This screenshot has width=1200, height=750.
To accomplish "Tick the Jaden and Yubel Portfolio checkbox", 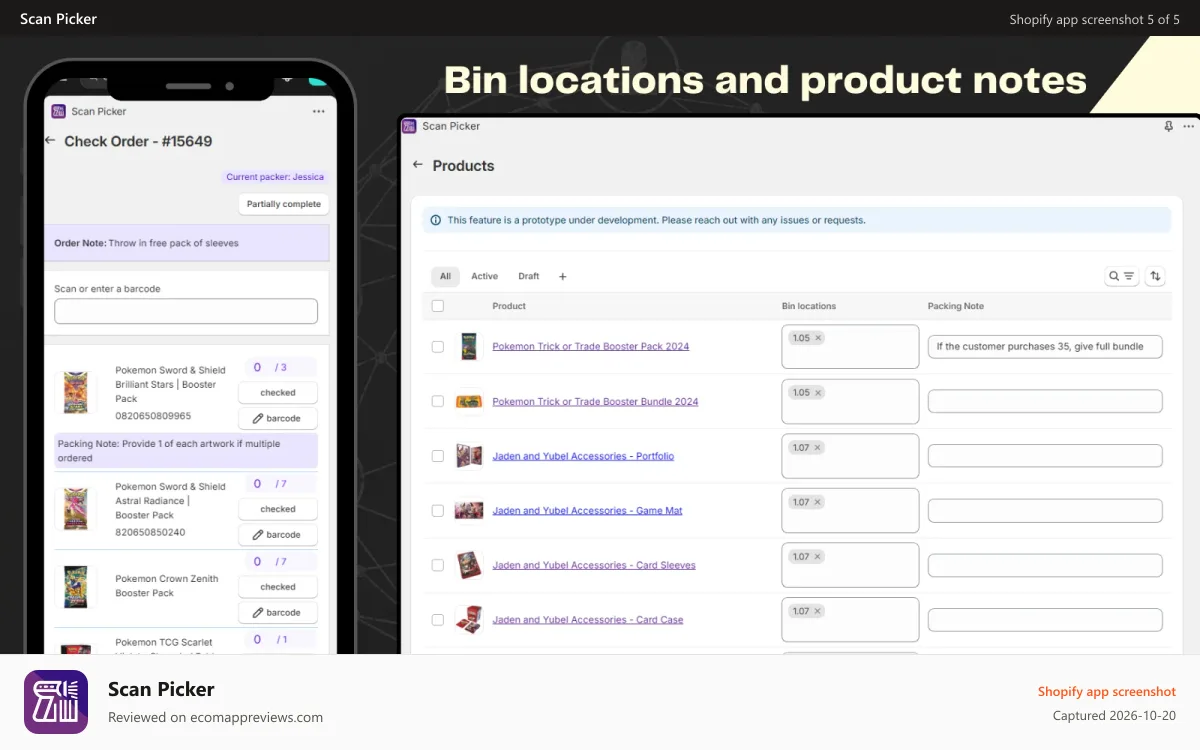I will tap(437, 456).
